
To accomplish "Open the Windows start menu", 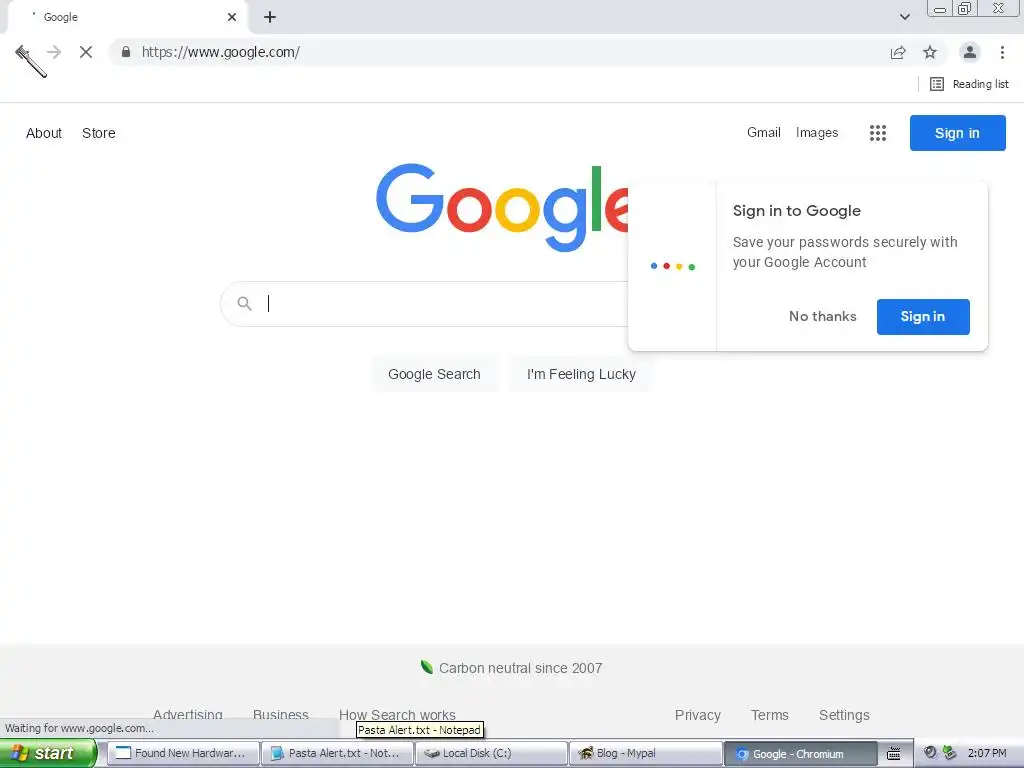I will (x=48, y=754).
